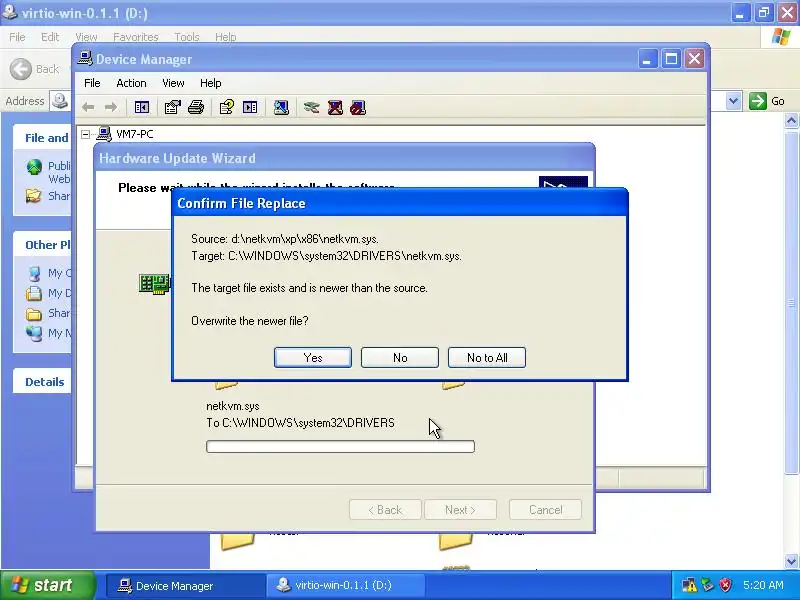The width and height of the screenshot is (800, 600).
Task: Click the network adapter card icon
Action: 154,284
